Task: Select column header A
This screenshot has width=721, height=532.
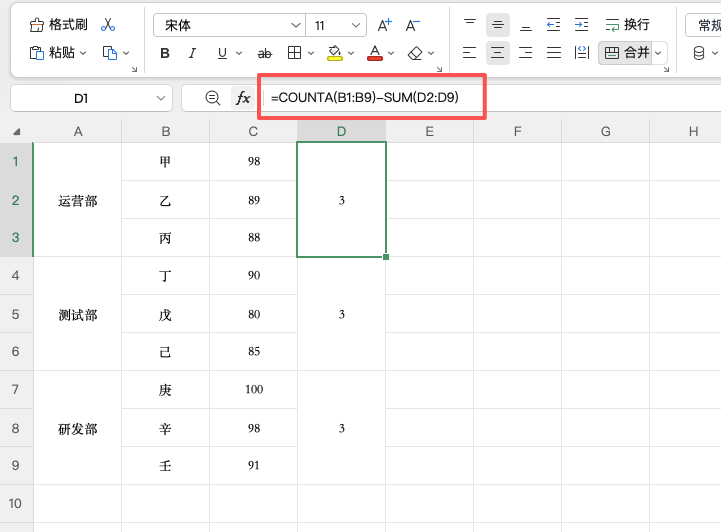Action: pos(78,132)
